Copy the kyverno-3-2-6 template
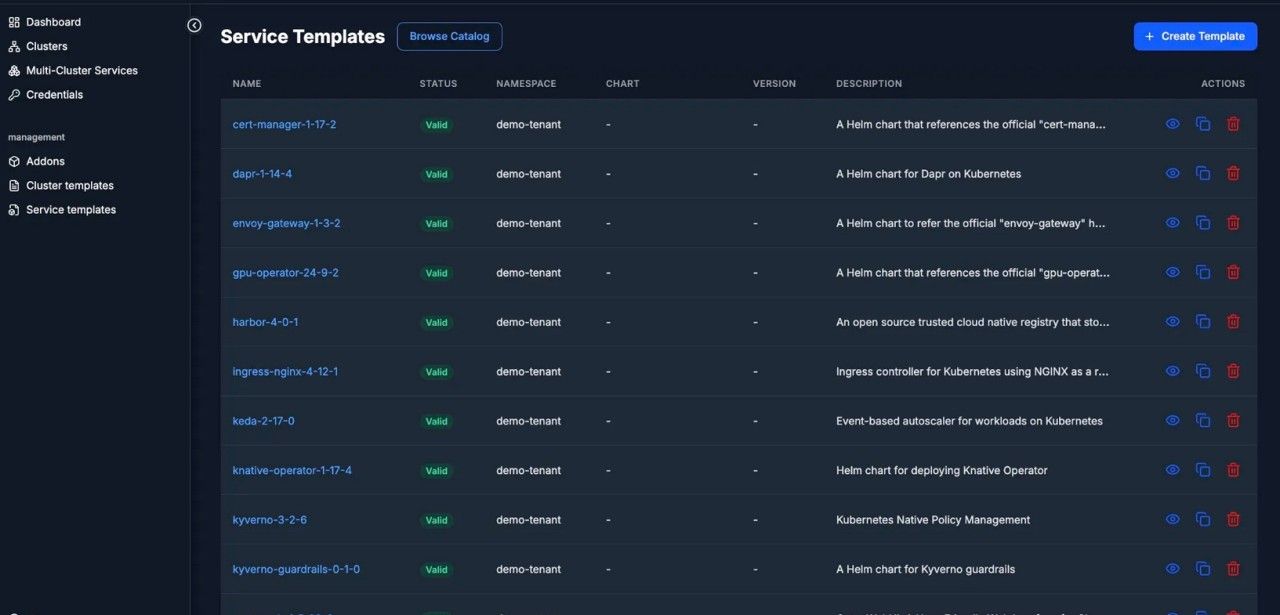This screenshot has width=1280, height=615. 1203,520
